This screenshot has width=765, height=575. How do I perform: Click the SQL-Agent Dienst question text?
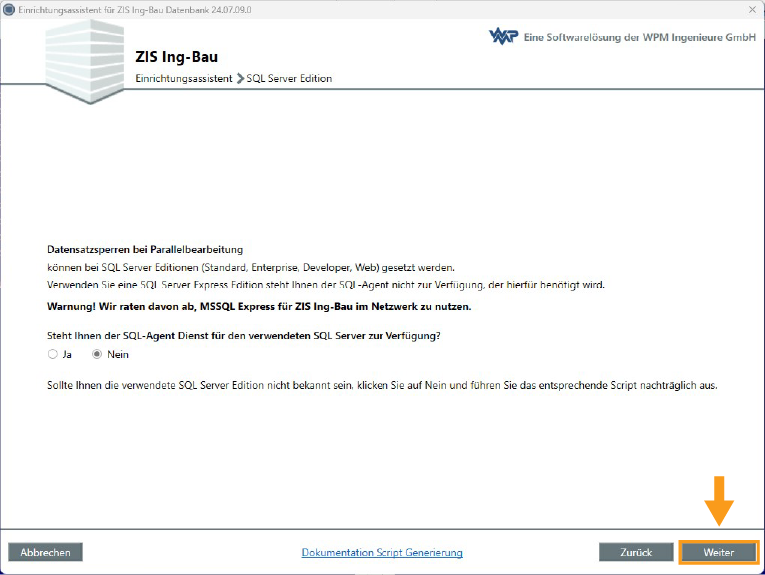click(x=243, y=336)
